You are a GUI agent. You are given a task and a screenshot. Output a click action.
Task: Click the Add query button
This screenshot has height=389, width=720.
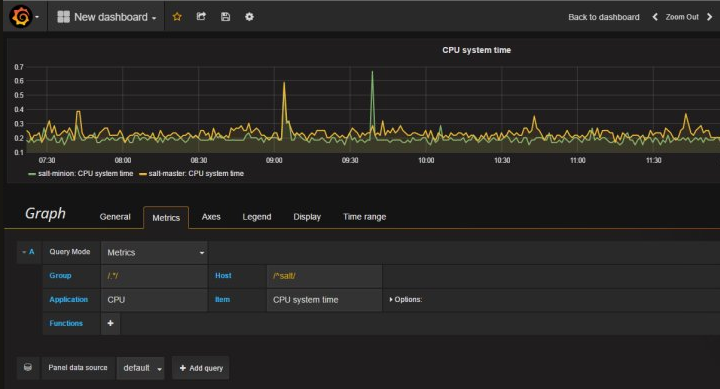[201, 368]
